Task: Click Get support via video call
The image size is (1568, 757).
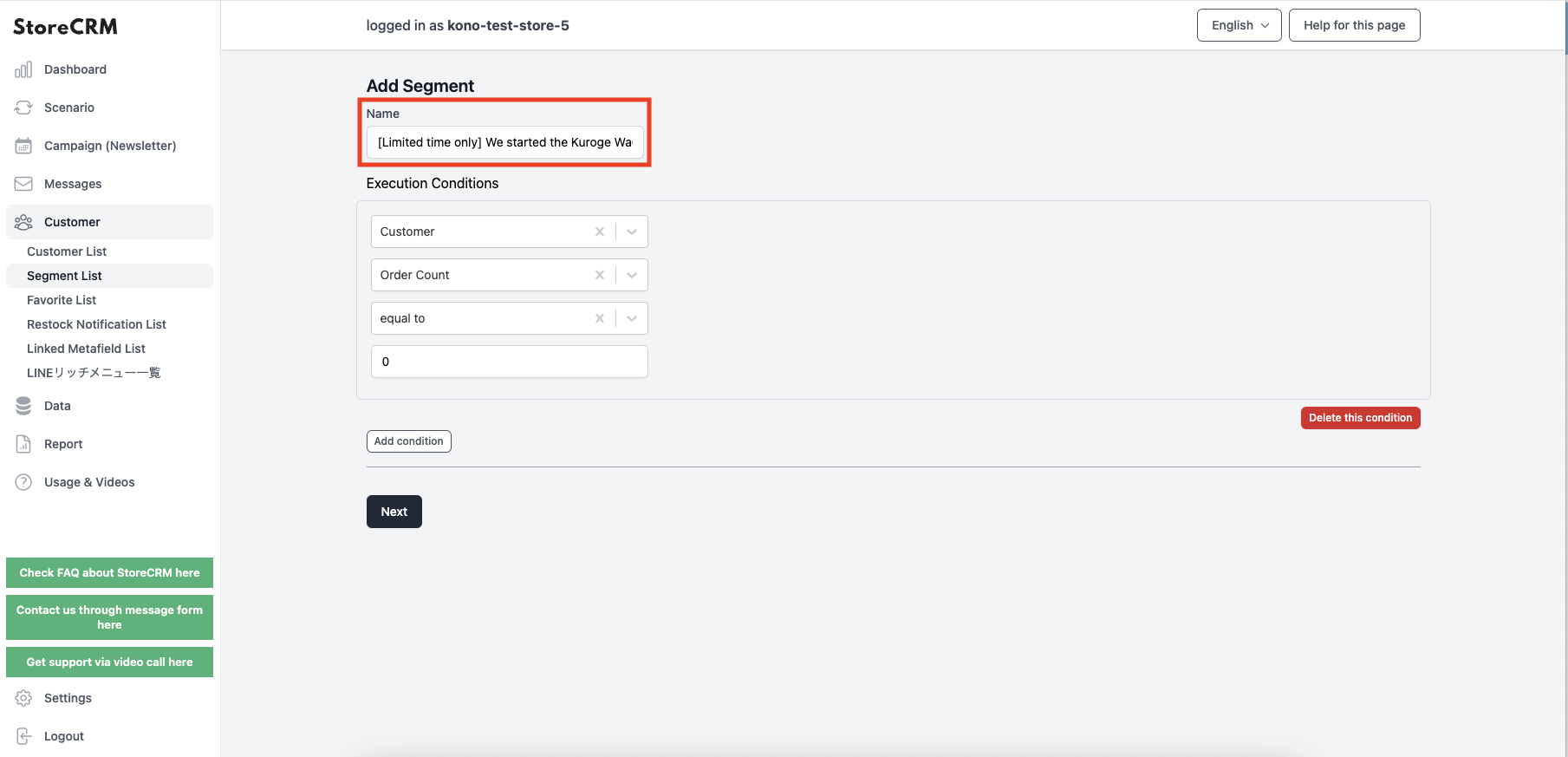Action: 109,662
